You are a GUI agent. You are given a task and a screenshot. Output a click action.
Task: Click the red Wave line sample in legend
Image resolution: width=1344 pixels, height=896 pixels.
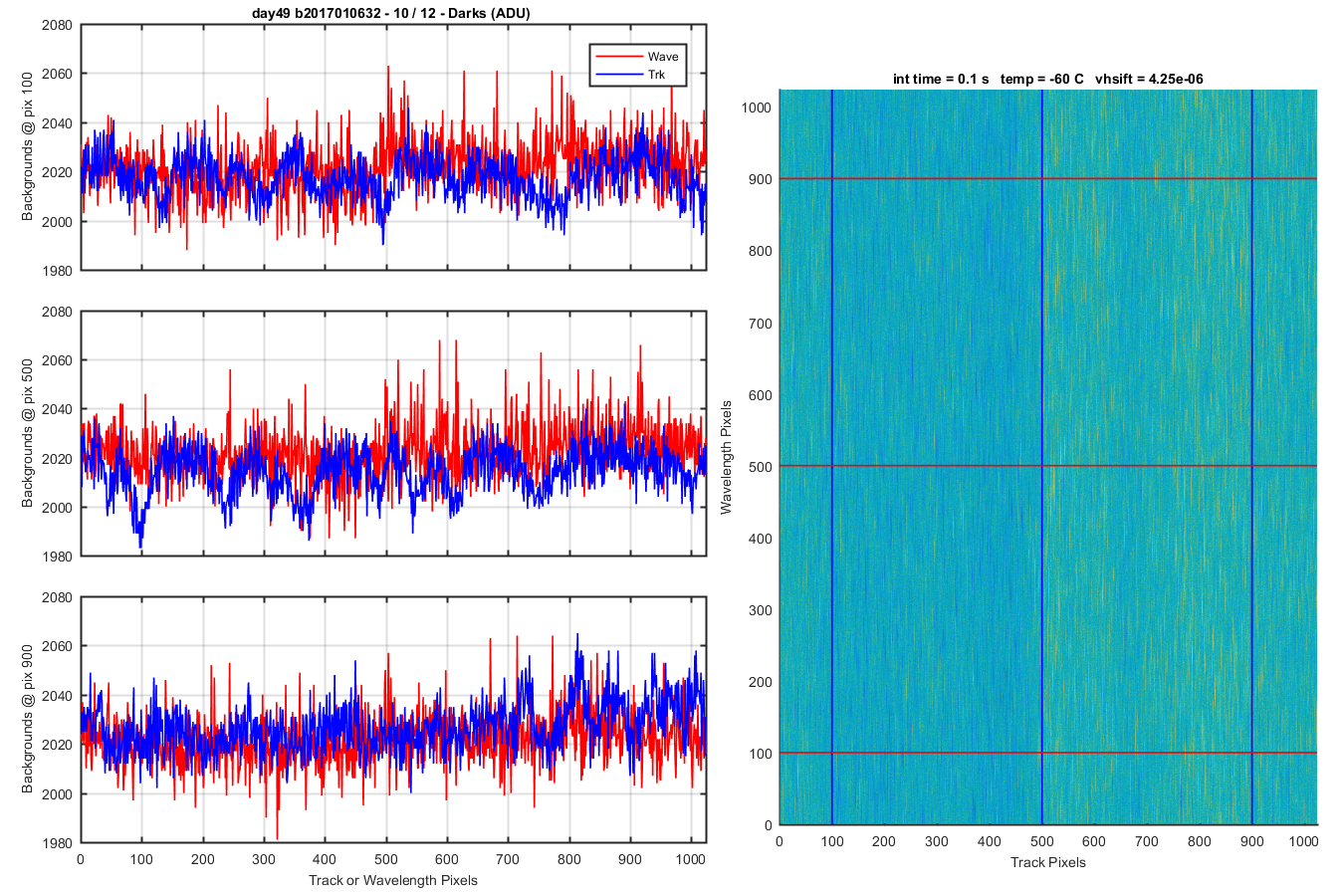click(617, 57)
